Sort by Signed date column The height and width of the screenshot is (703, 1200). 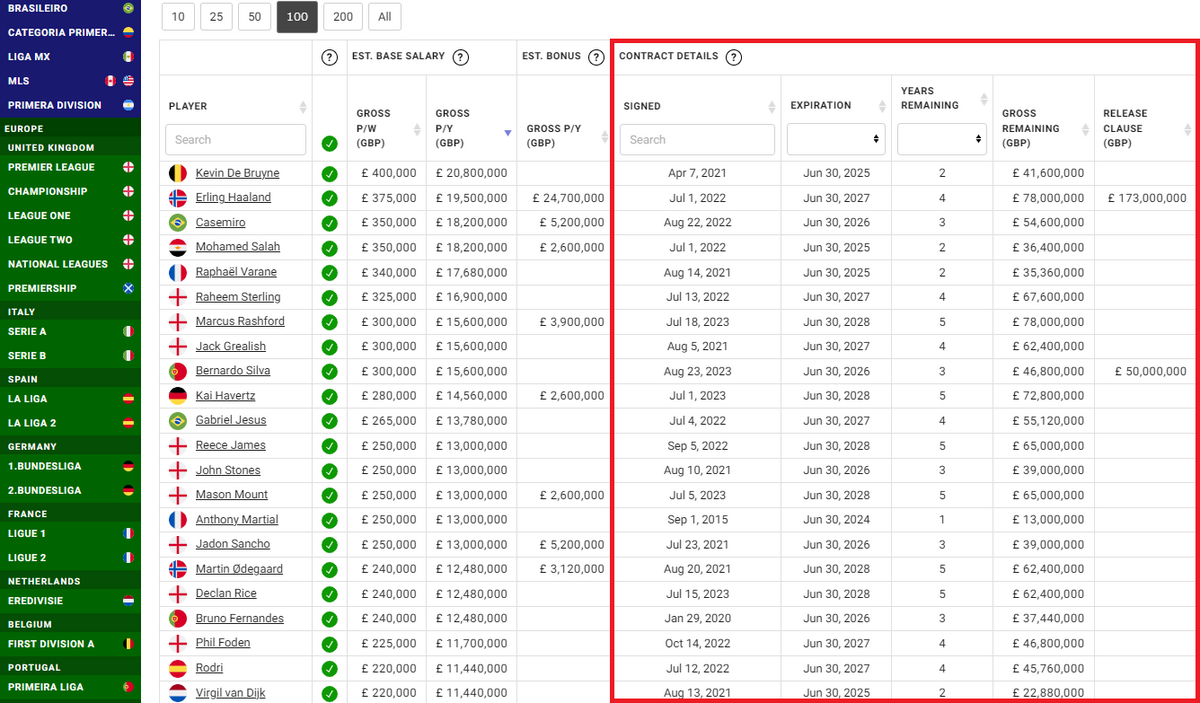pos(772,107)
